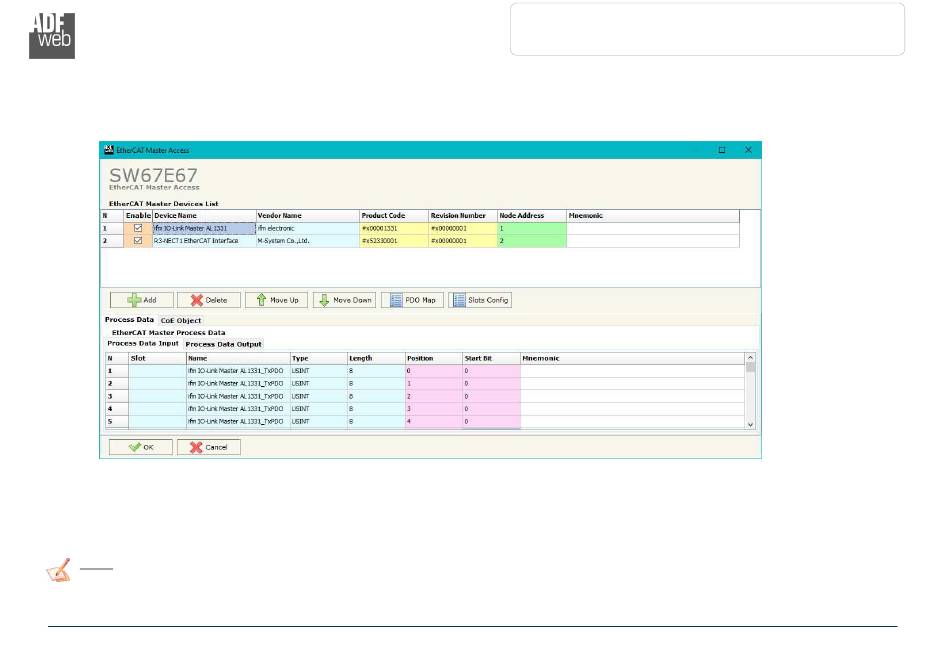This screenshot has height=659, width=950.
Task: Click the green plus Add icon
Action: tap(135, 300)
